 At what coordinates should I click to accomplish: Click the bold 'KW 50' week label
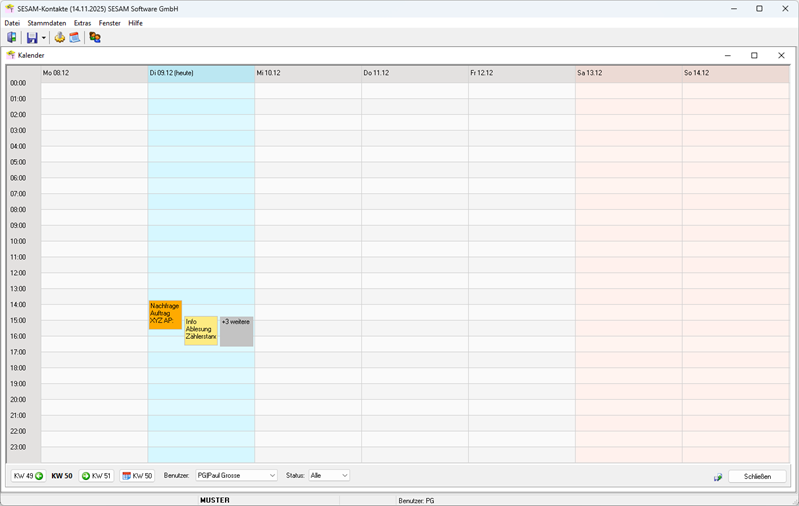tap(62, 476)
